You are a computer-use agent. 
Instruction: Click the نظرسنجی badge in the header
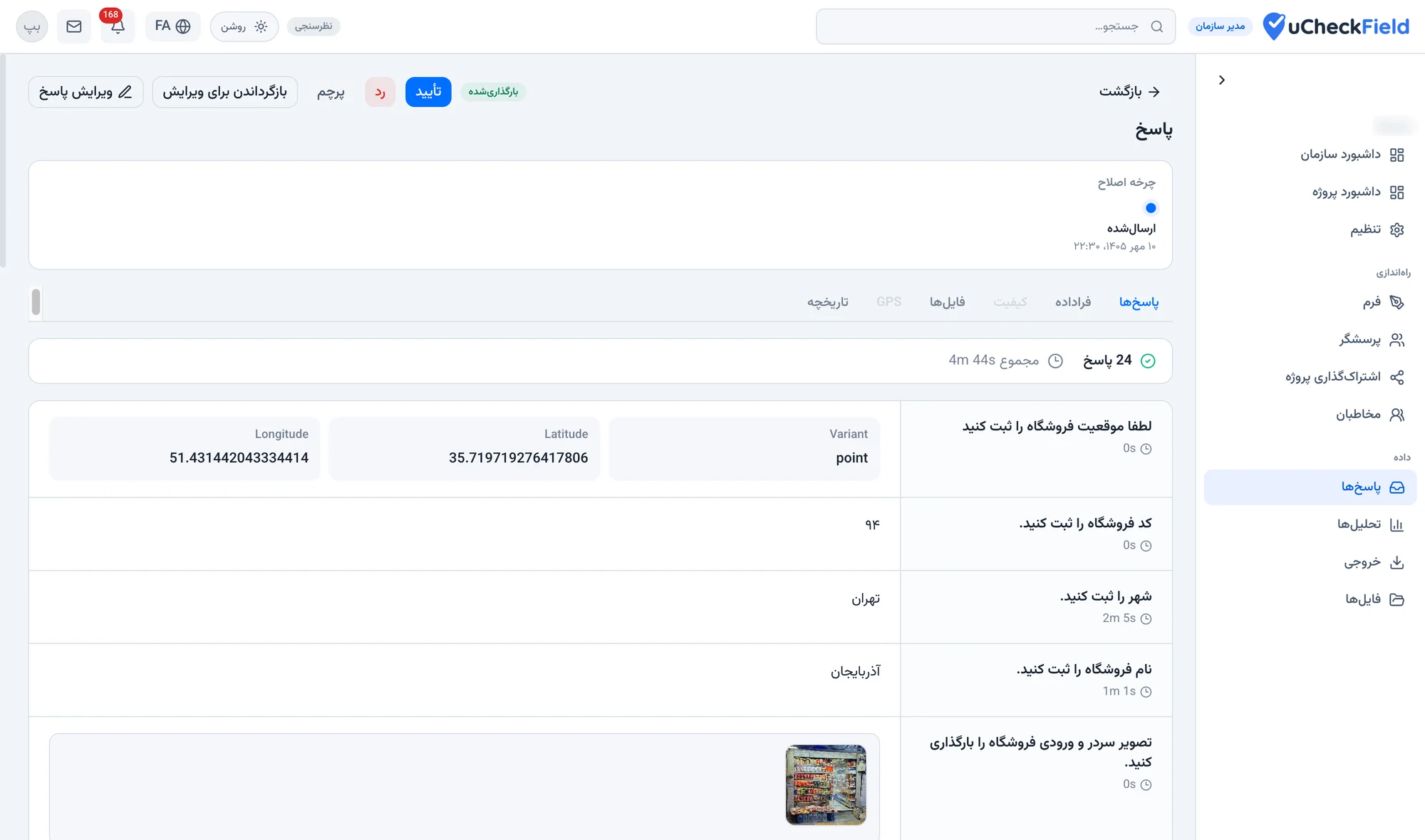[313, 26]
